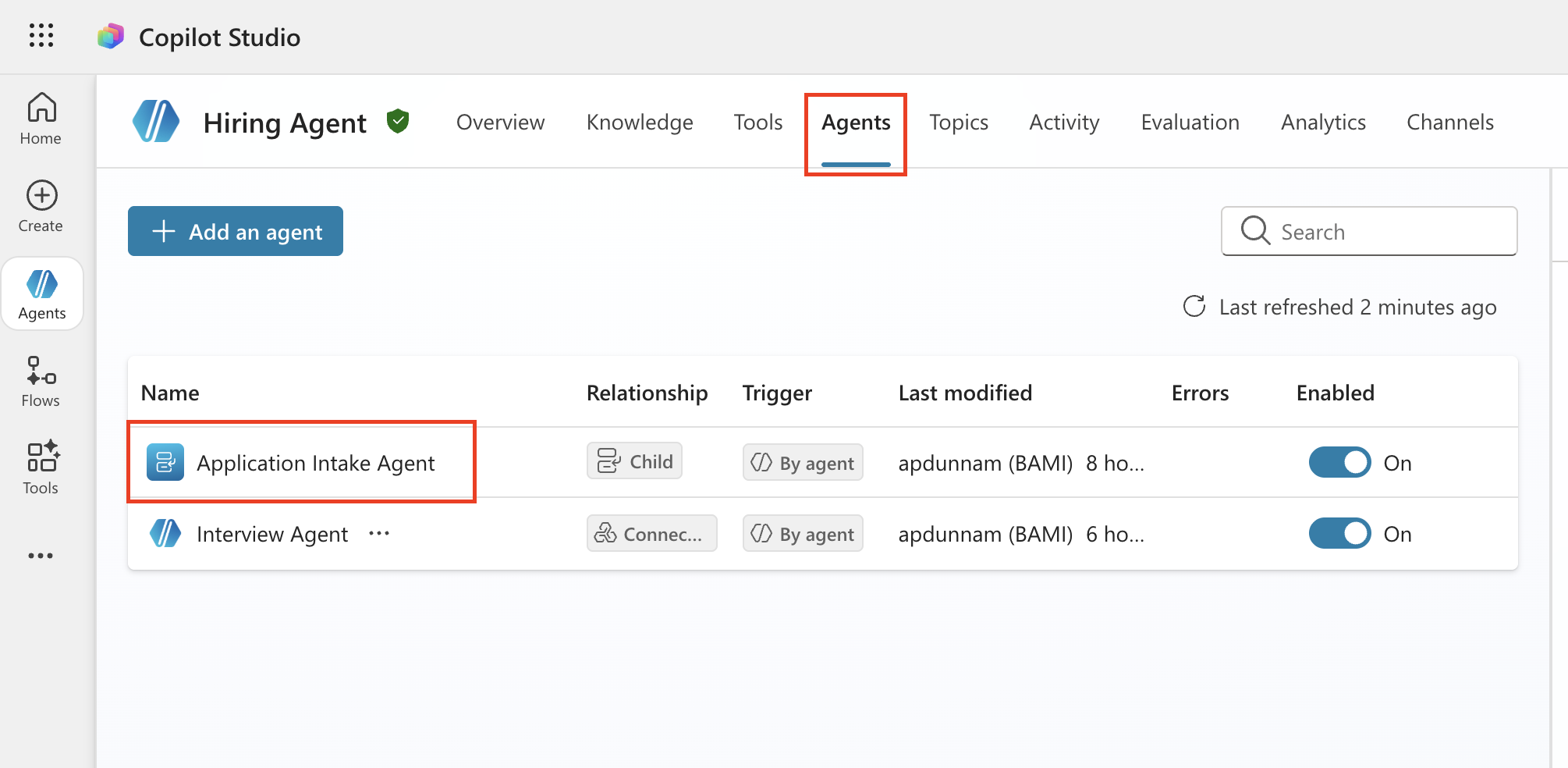Open Tools in left sidebar

tap(41, 468)
